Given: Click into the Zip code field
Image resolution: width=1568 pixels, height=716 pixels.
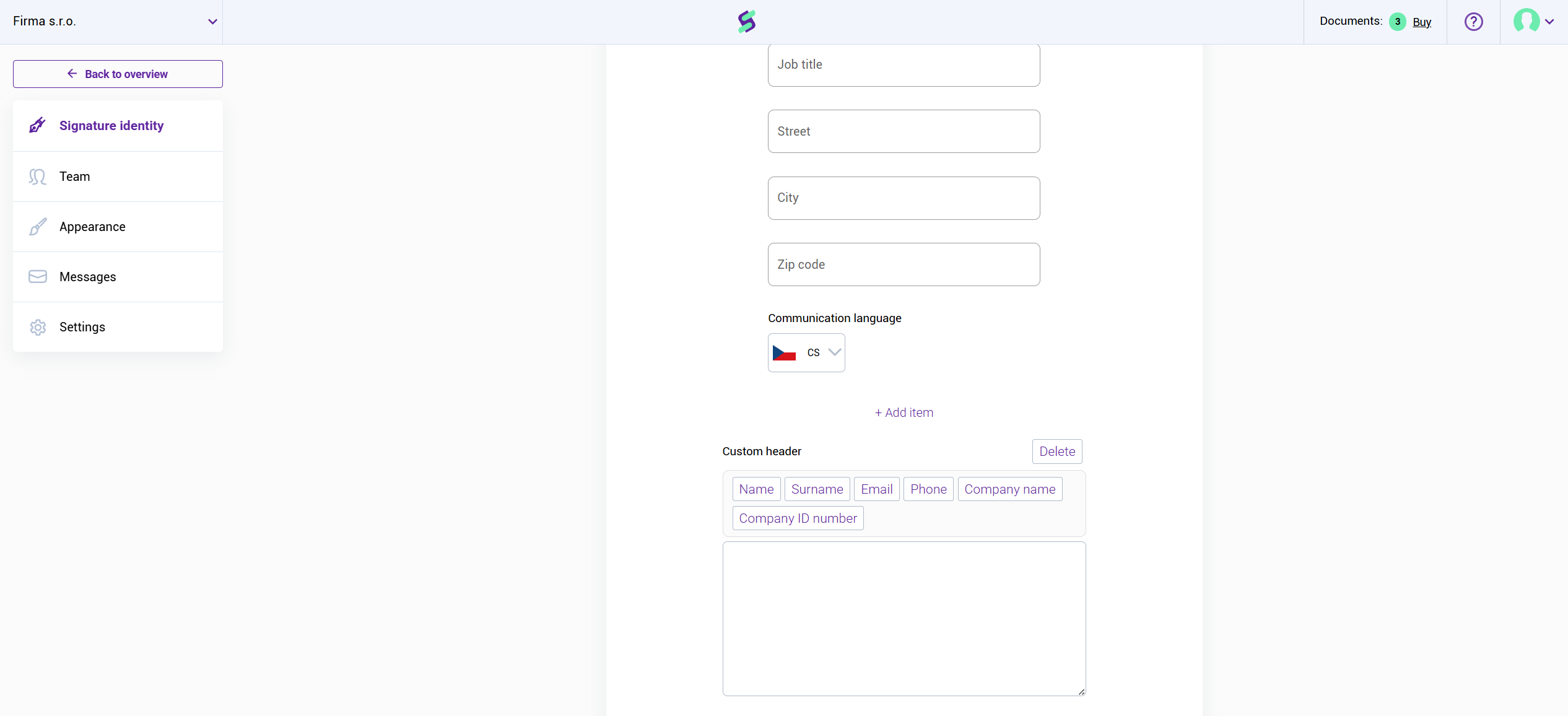Looking at the screenshot, I should click(x=904, y=264).
